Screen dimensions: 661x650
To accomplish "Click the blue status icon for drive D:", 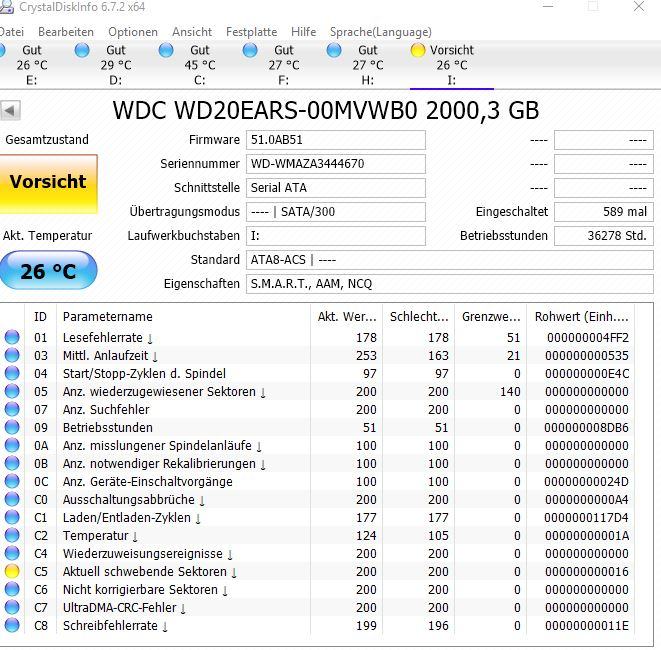I will 82,50.
